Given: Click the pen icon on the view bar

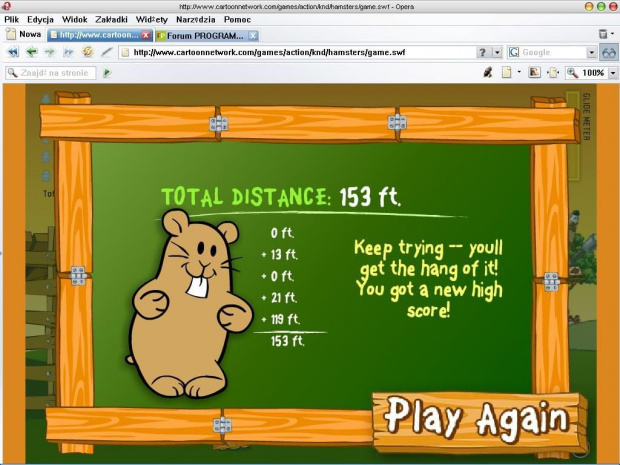Looking at the screenshot, I should [488, 73].
